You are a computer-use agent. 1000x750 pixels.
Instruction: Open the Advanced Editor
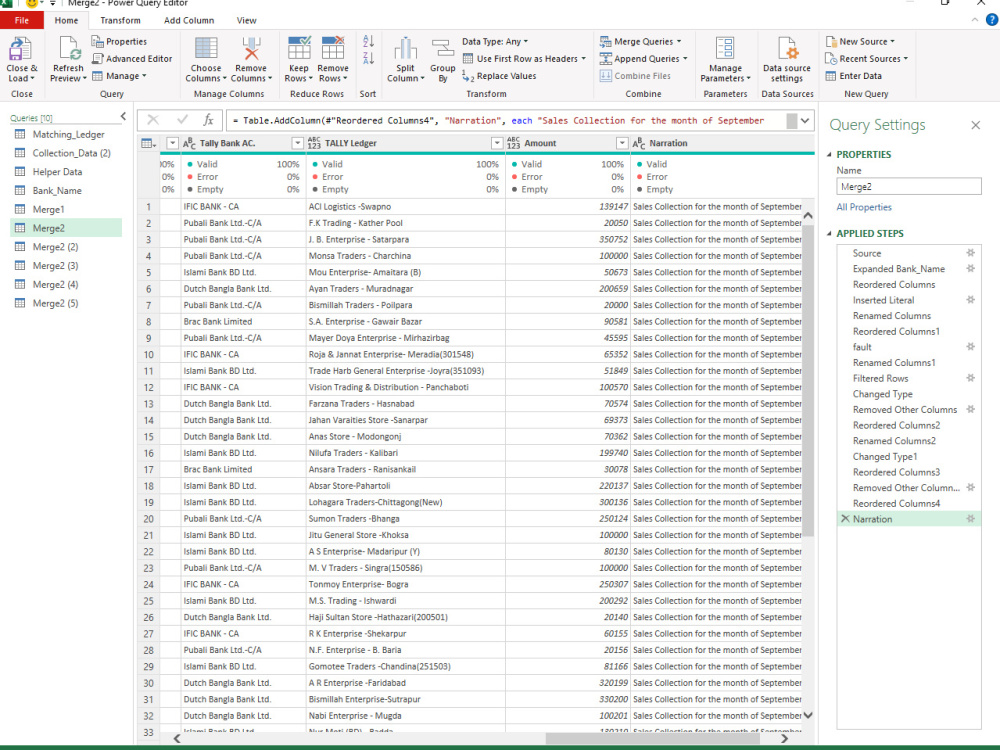click(132, 59)
